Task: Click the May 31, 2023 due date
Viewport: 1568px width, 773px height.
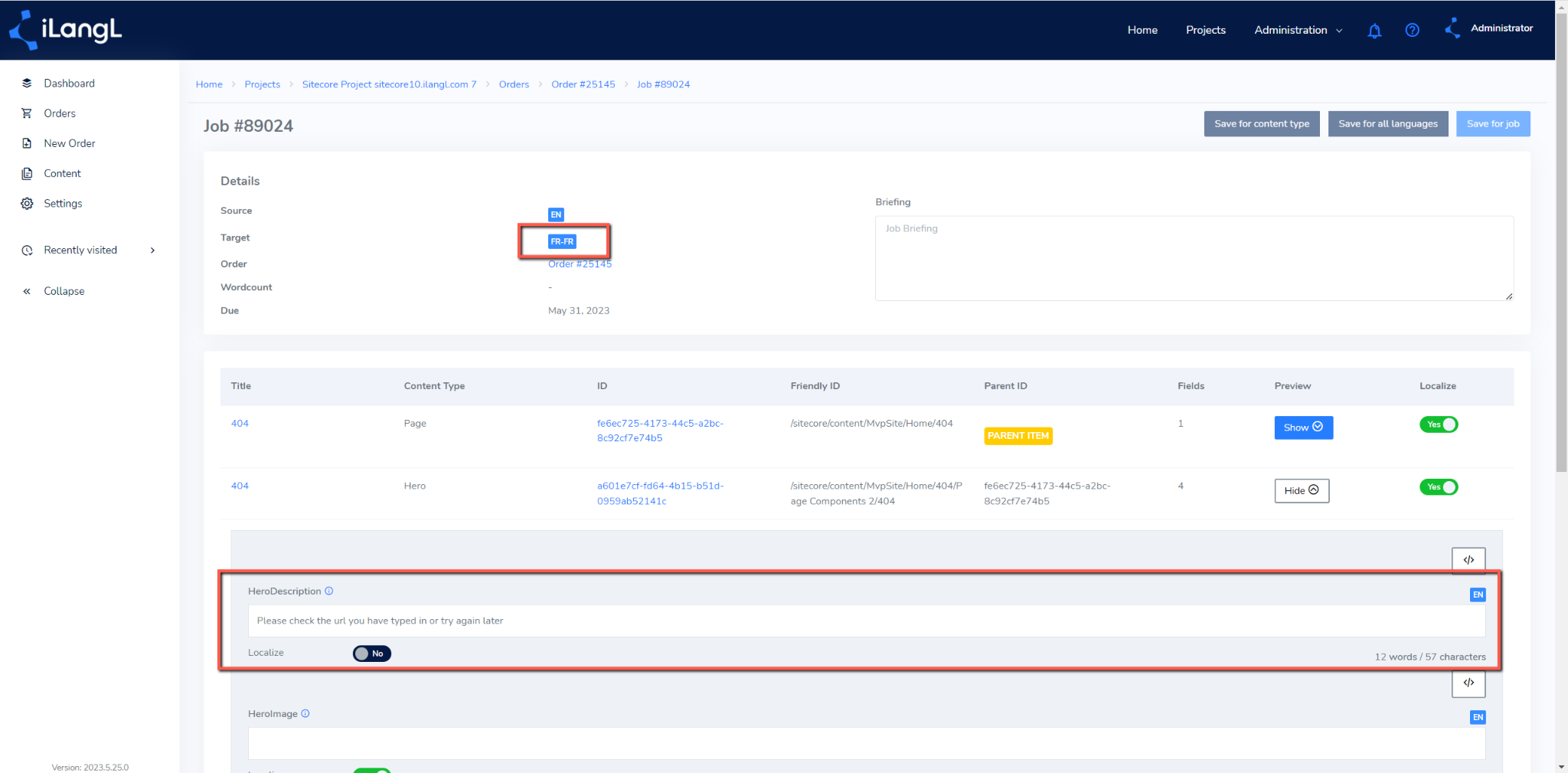Action: coord(579,311)
